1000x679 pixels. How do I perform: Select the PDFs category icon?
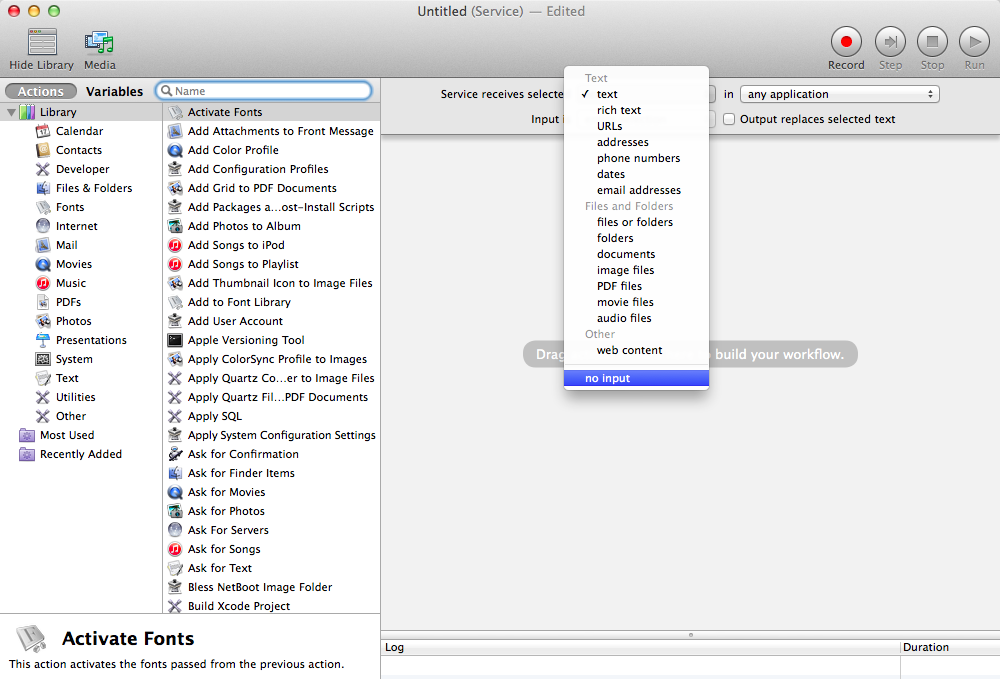pos(43,302)
